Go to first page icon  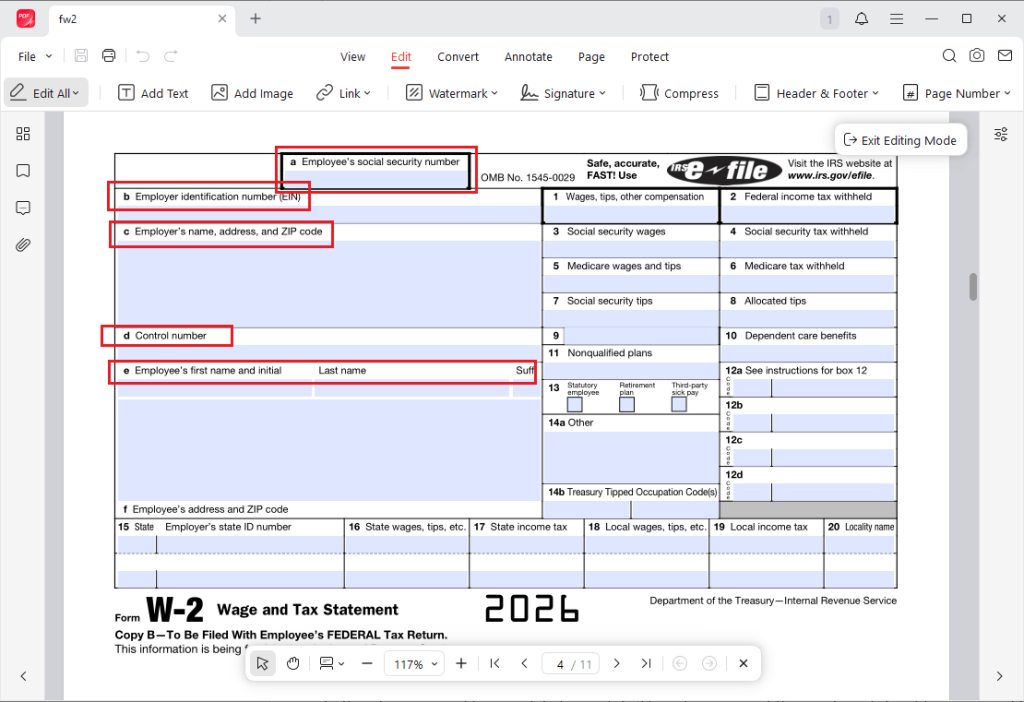[494, 663]
